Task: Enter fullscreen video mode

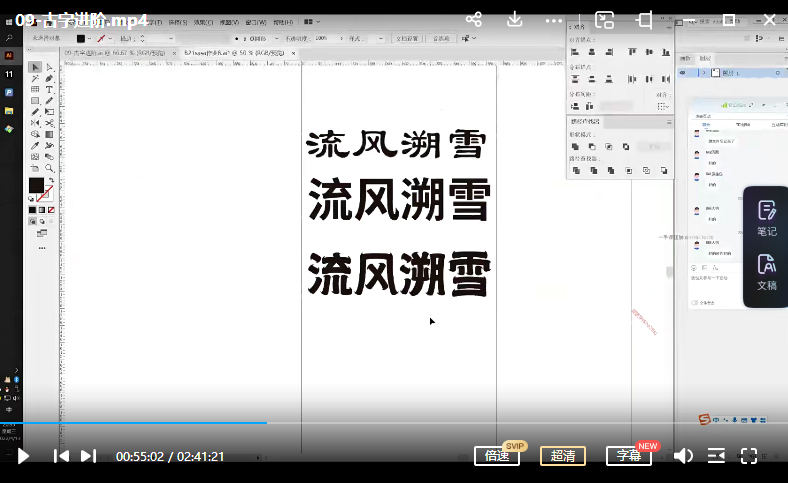Action: (x=748, y=456)
